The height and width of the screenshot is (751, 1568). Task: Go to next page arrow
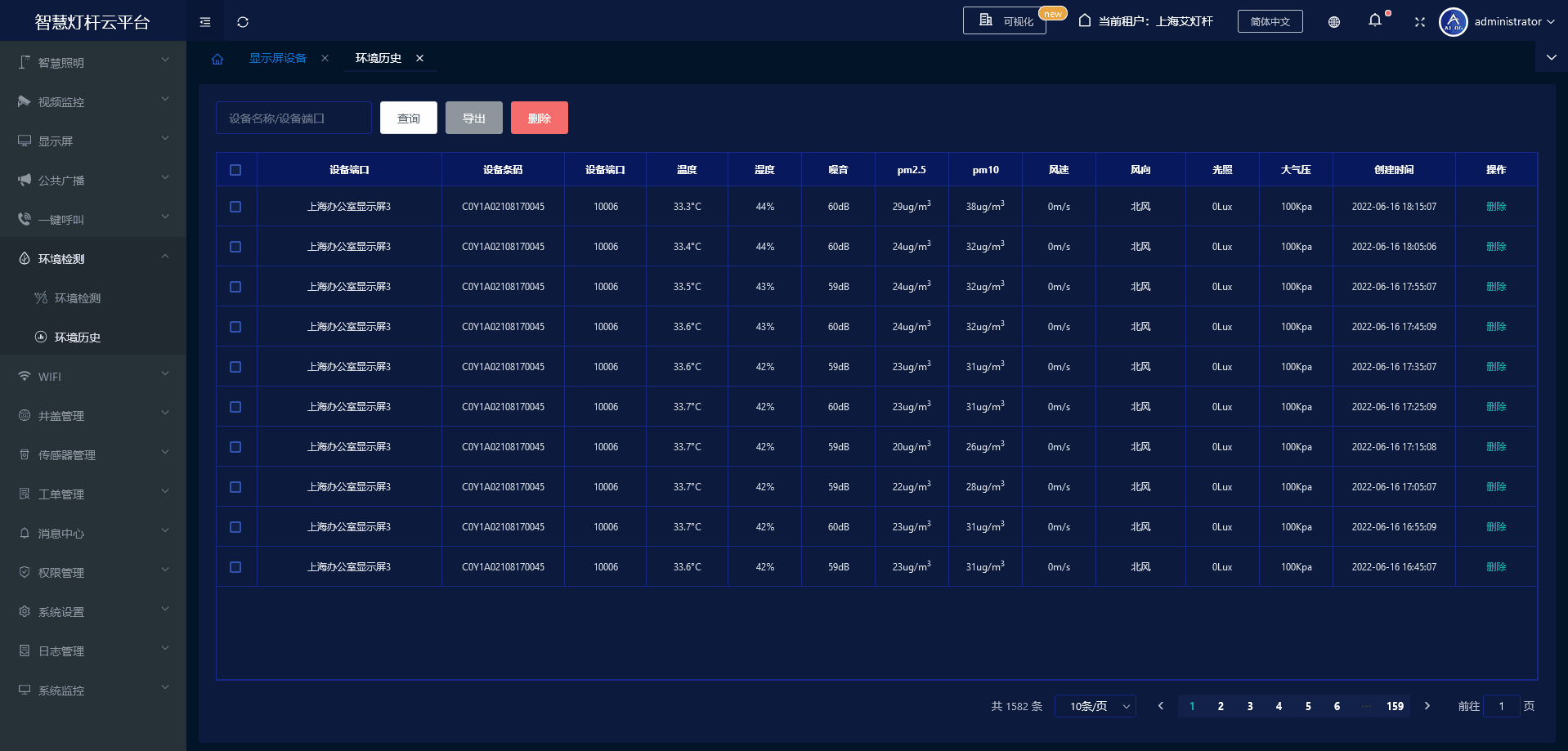click(x=1427, y=706)
